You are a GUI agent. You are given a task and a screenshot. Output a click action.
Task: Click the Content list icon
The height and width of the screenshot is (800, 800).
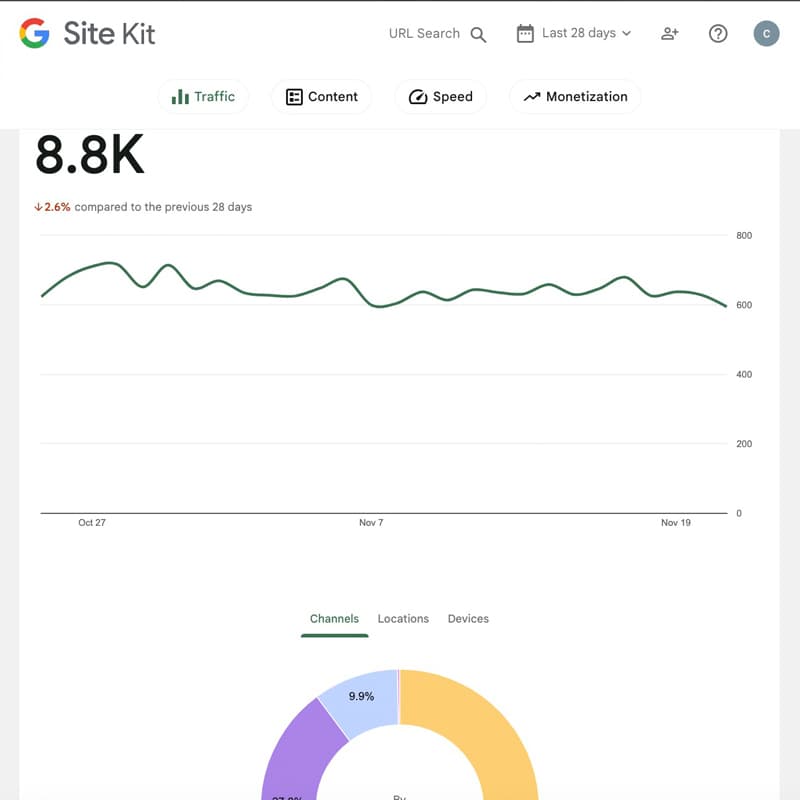point(294,97)
